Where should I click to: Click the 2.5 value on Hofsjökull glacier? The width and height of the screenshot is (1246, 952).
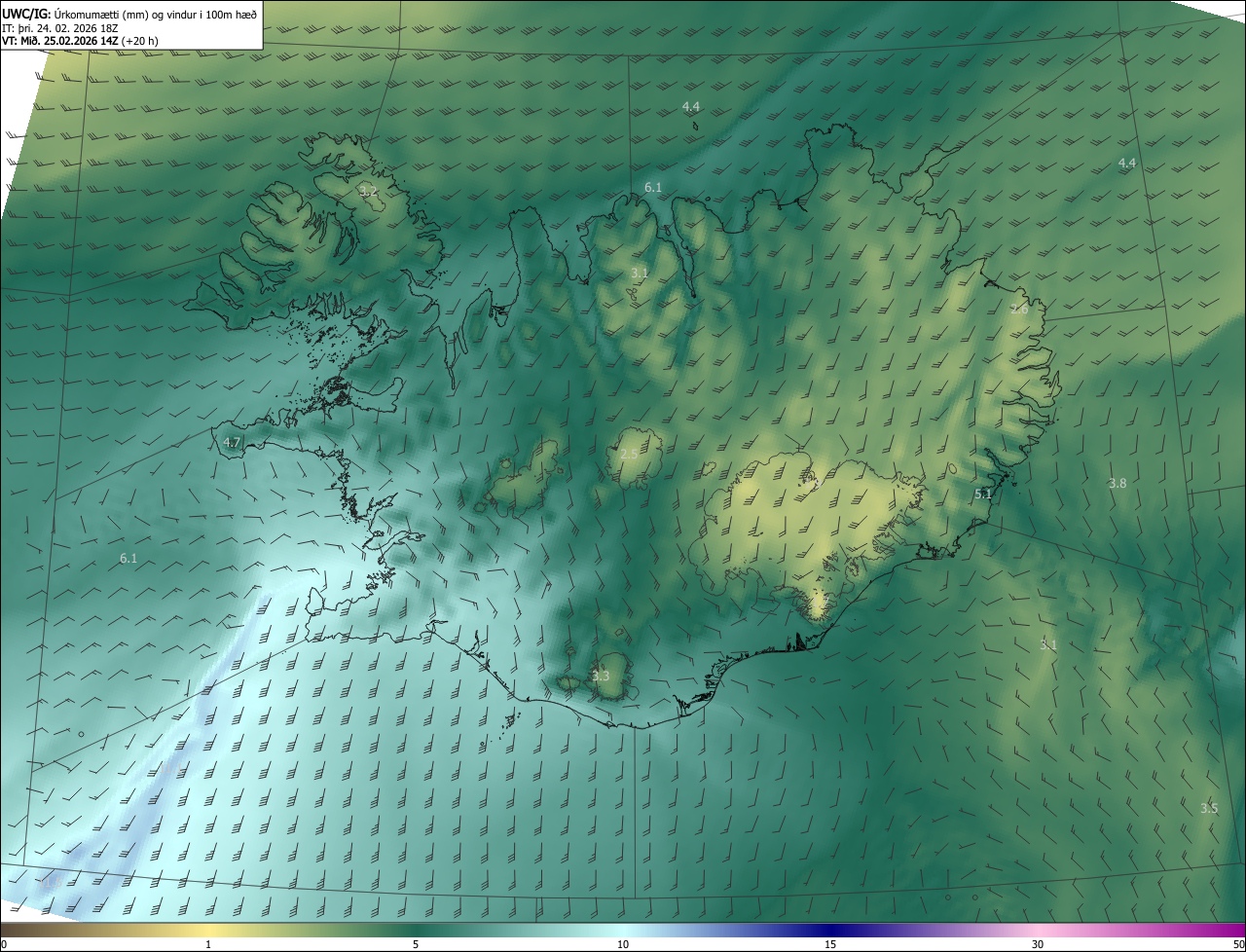tap(629, 454)
